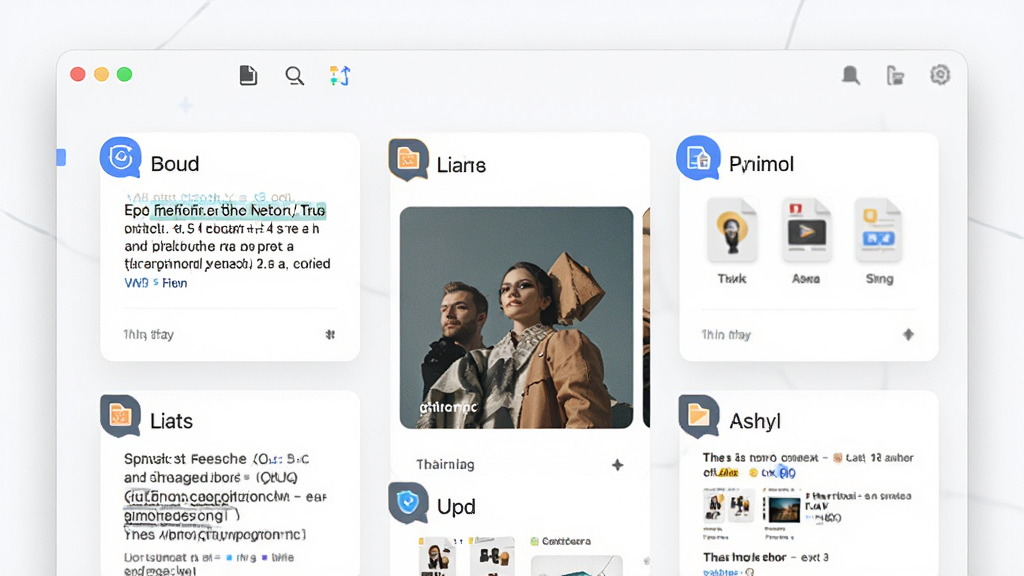The height and width of the screenshot is (576, 1024).
Task: Click the Liats card orange folder icon
Action: click(x=121, y=415)
